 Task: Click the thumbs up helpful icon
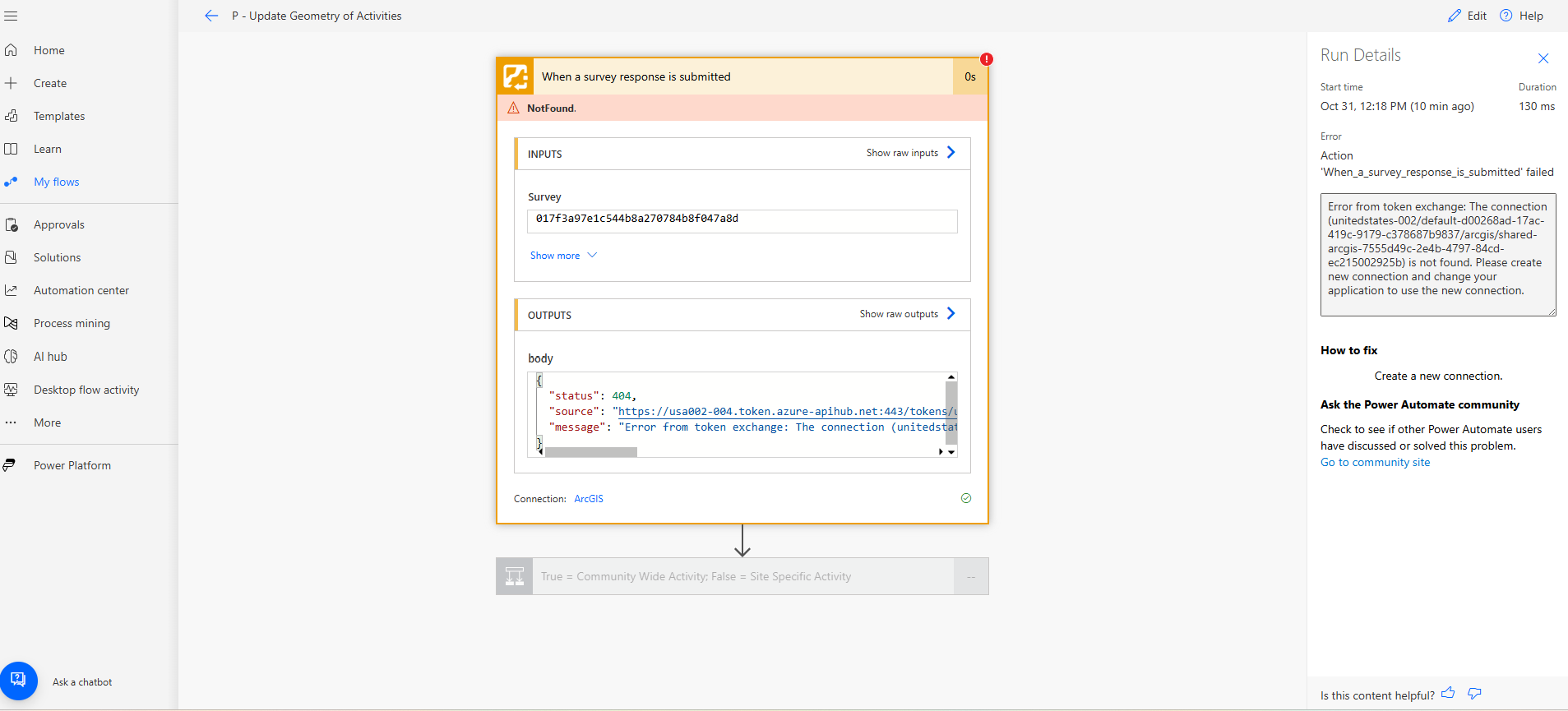tap(1448, 694)
